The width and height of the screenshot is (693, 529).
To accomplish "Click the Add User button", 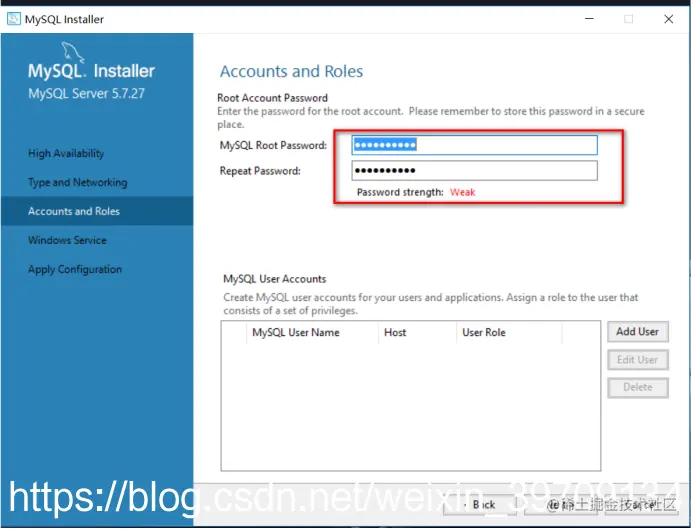I will point(637,332).
